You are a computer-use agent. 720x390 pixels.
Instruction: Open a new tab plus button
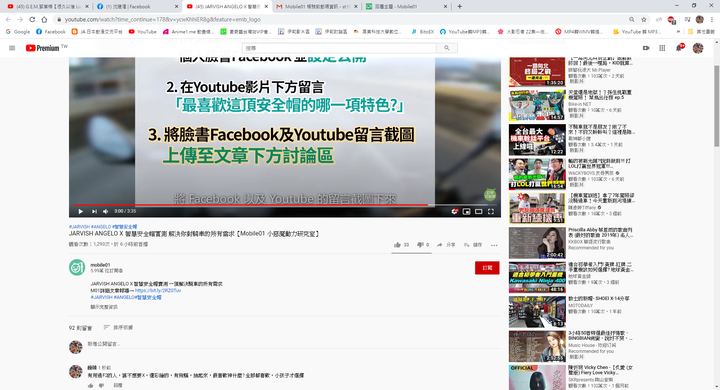pyautogui.click(x=460, y=6)
